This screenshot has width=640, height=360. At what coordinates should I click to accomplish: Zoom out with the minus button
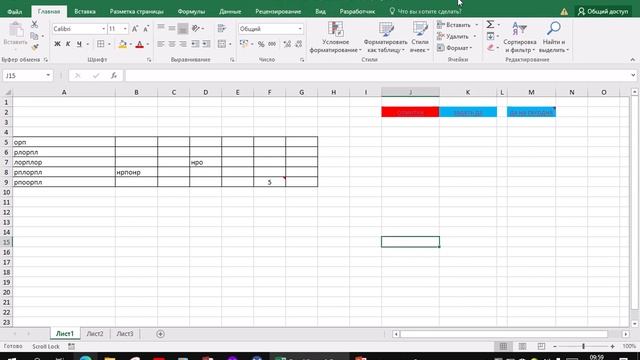tap(555, 346)
